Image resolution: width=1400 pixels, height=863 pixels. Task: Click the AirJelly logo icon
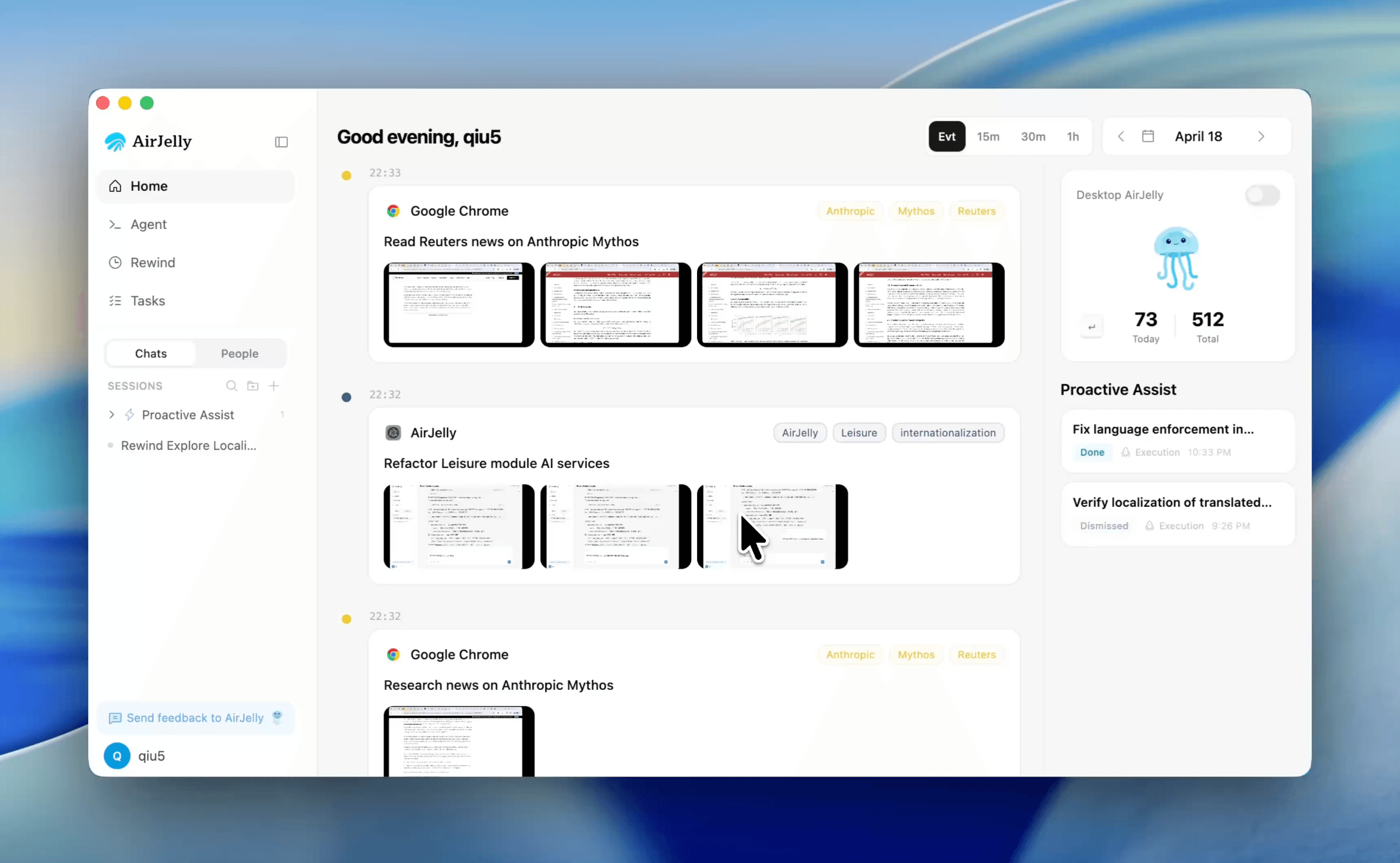coord(115,142)
